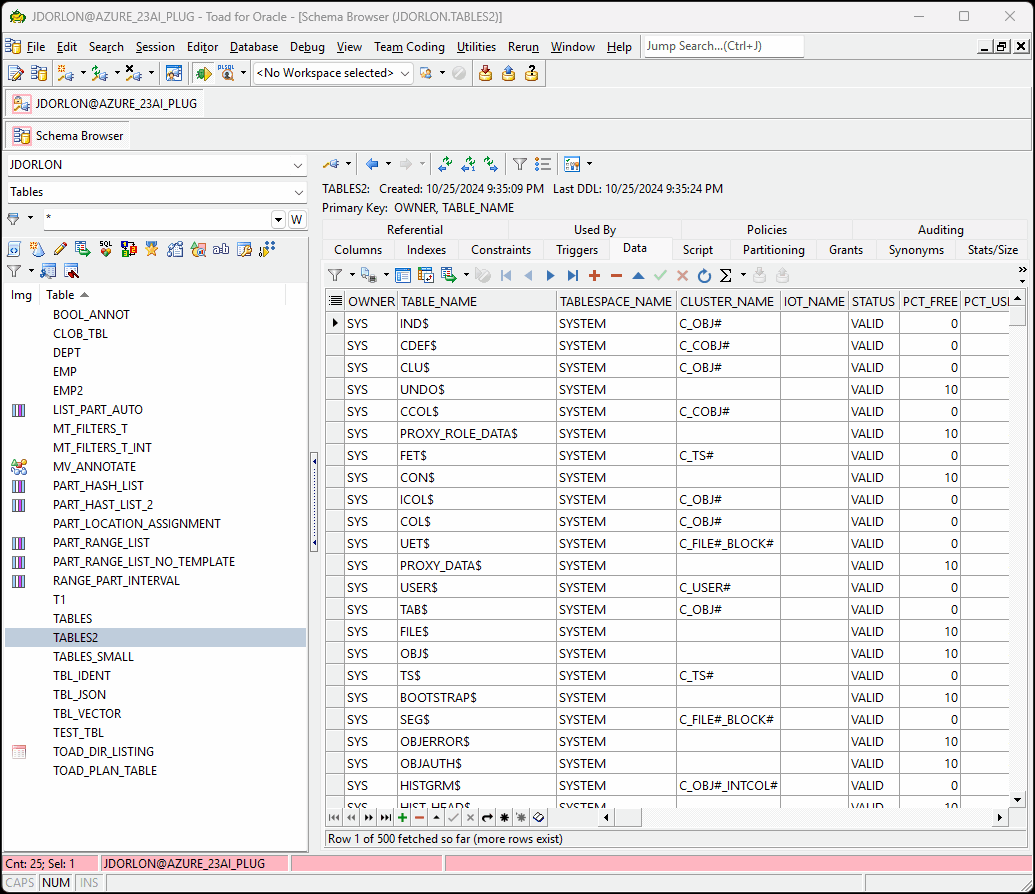This screenshot has height=894, width=1035.
Task: Click the gold star favorites icon
Action: pyautogui.click(x=152, y=249)
